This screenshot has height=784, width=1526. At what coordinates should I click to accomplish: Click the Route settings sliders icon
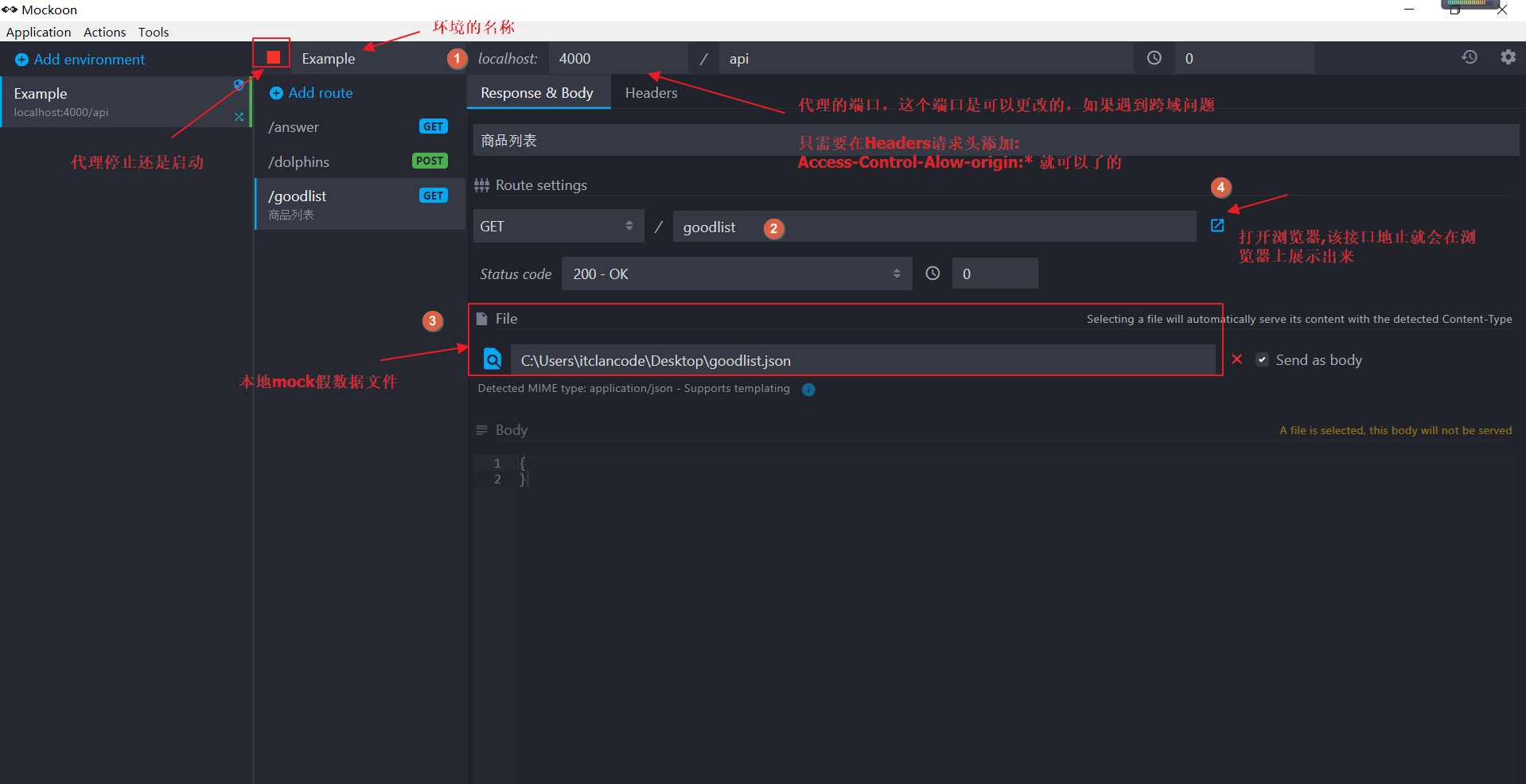click(481, 185)
